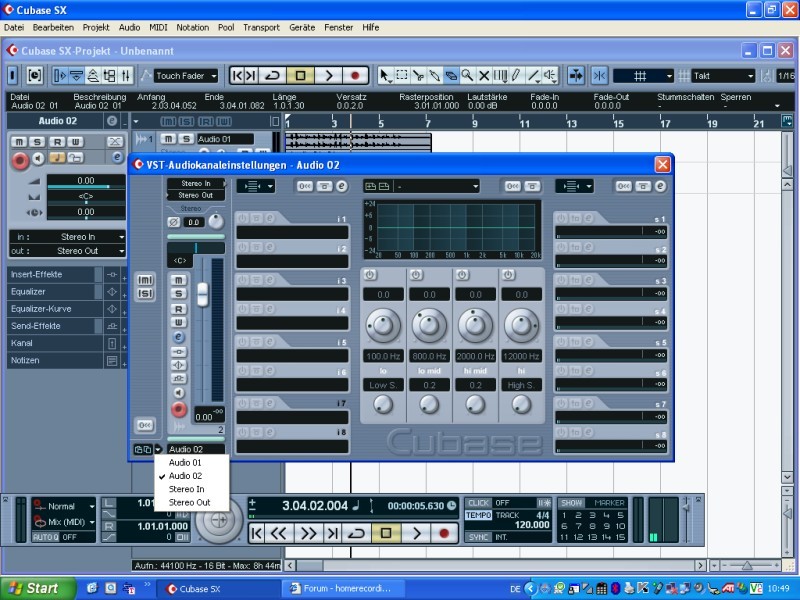Click the blue 'e' edit button in the channel strip

point(179,337)
